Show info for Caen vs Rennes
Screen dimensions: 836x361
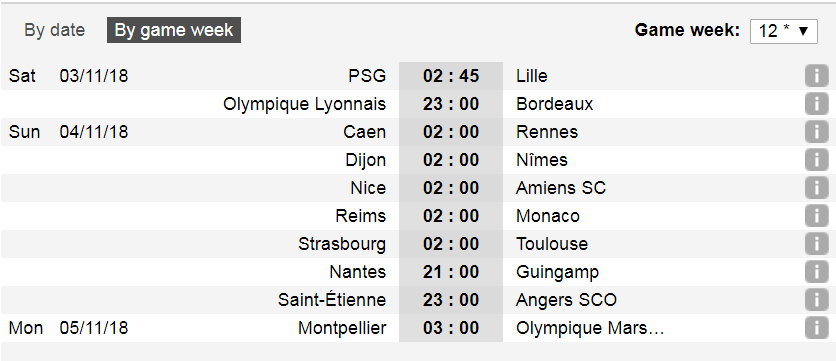tap(816, 132)
